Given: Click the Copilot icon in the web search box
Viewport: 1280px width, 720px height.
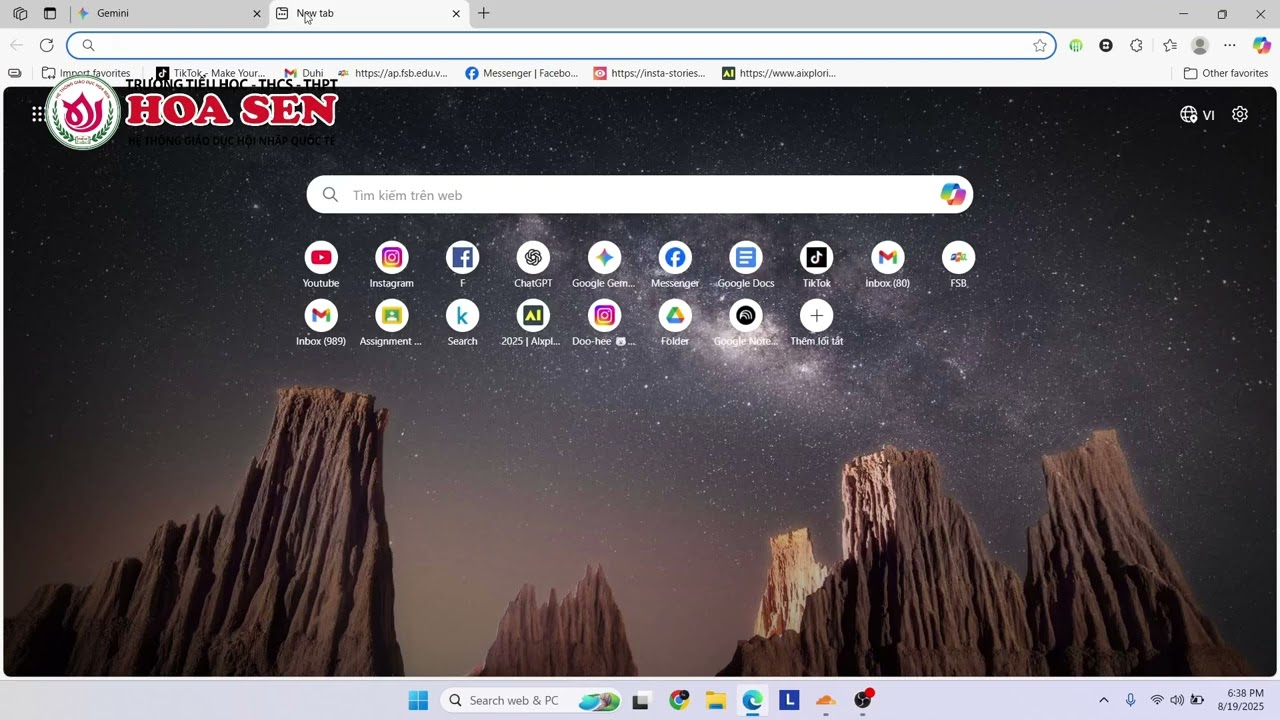Looking at the screenshot, I should click(x=953, y=195).
